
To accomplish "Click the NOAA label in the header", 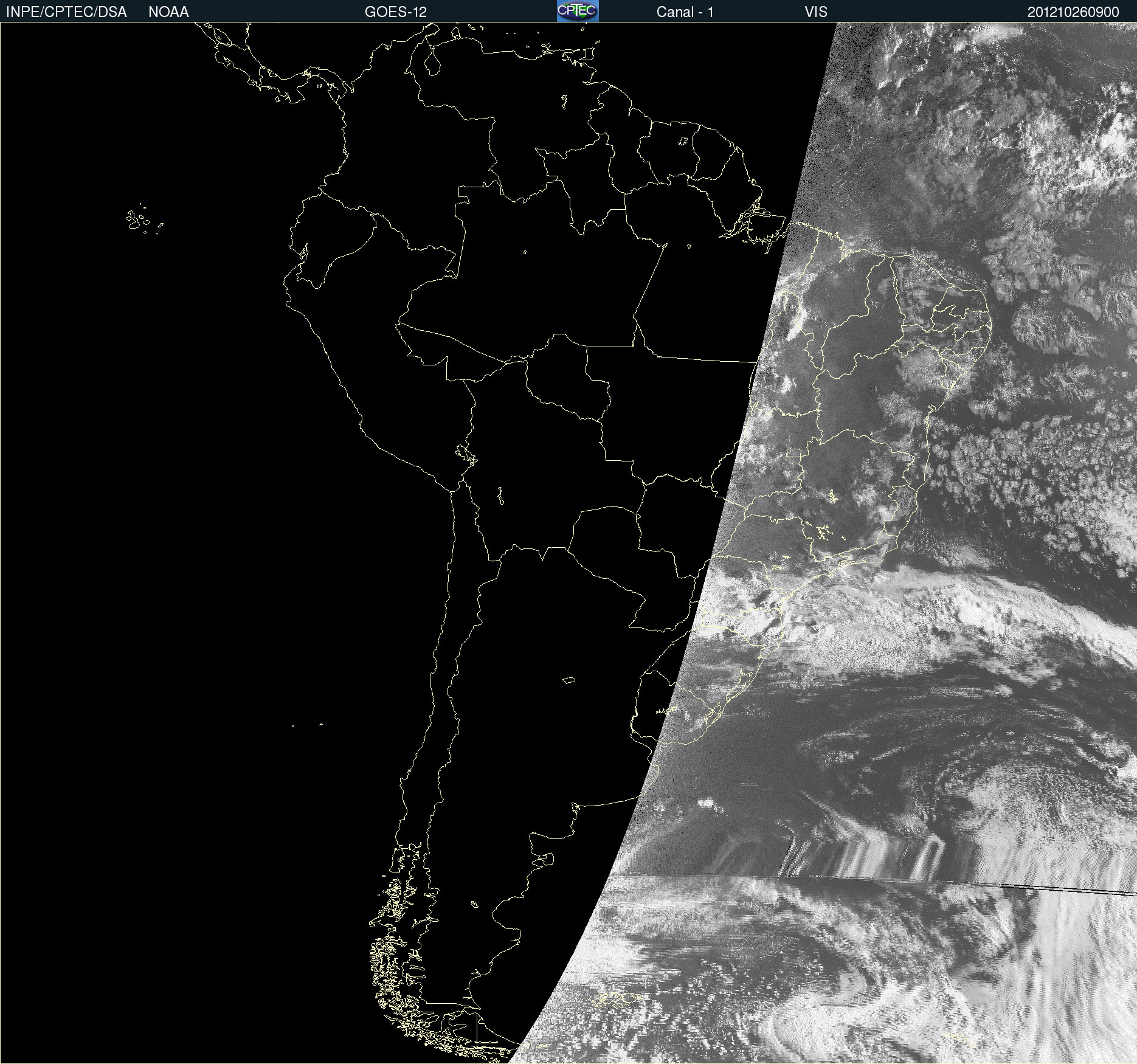I will click(168, 12).
